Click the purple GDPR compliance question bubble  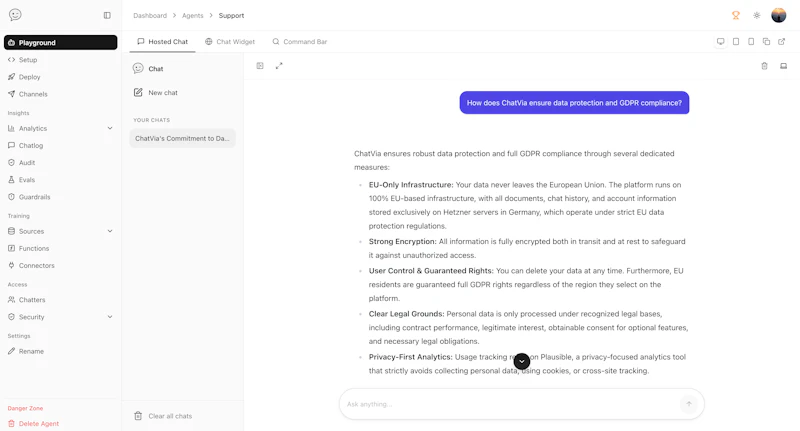click(574, 103)
